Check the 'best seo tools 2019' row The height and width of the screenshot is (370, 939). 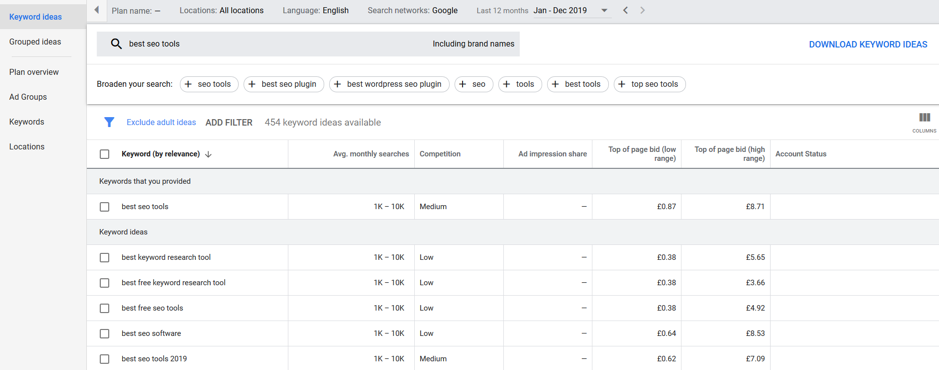click(105, 359)
